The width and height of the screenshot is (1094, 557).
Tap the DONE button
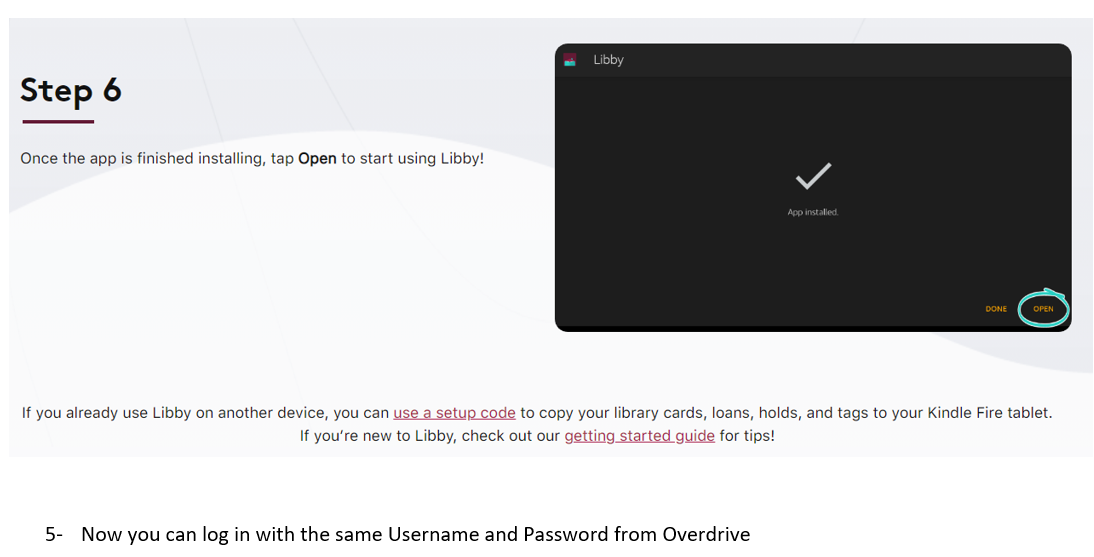tap(996, 309)
